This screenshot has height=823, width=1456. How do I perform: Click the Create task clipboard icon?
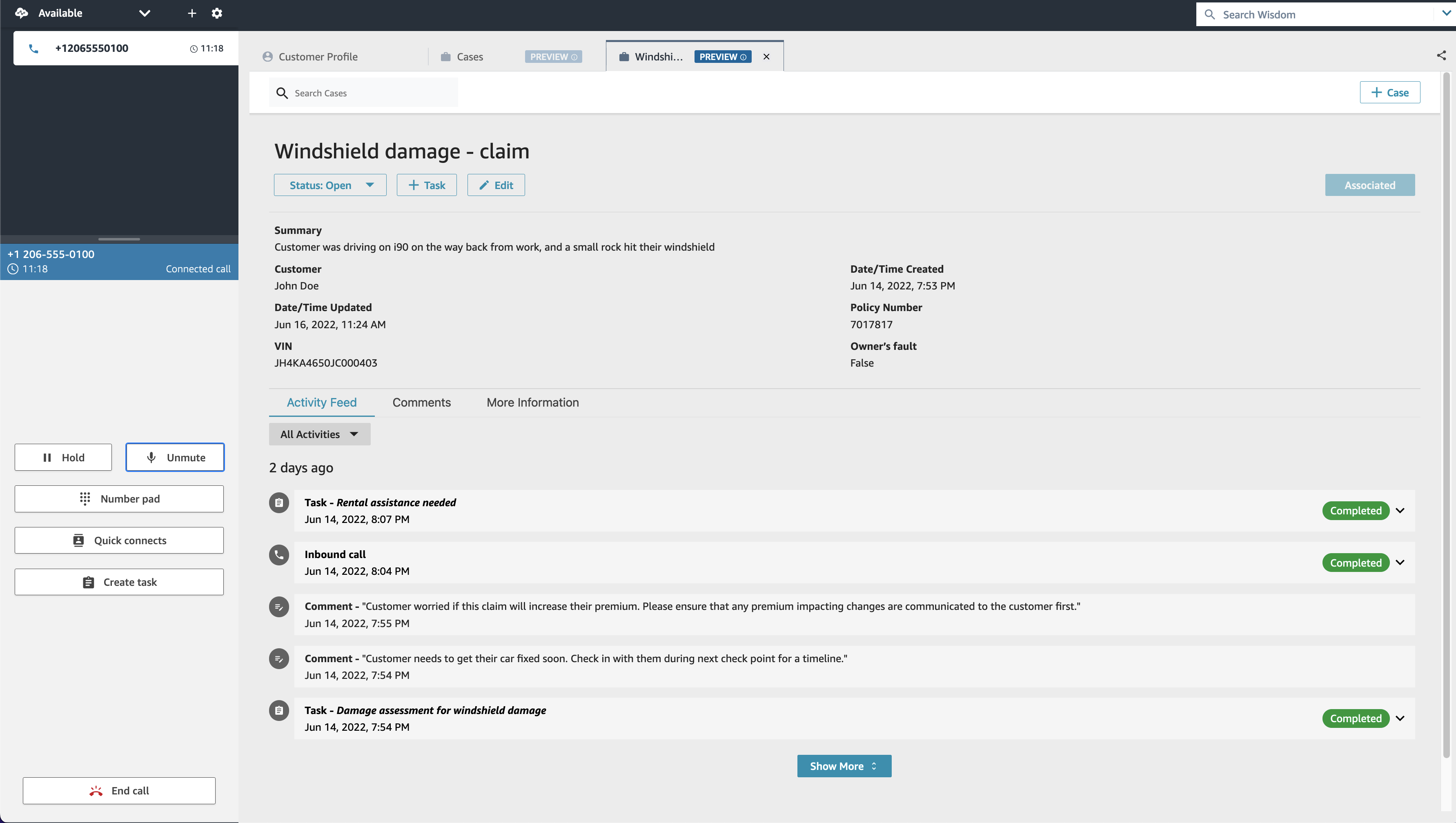[88, 582]
